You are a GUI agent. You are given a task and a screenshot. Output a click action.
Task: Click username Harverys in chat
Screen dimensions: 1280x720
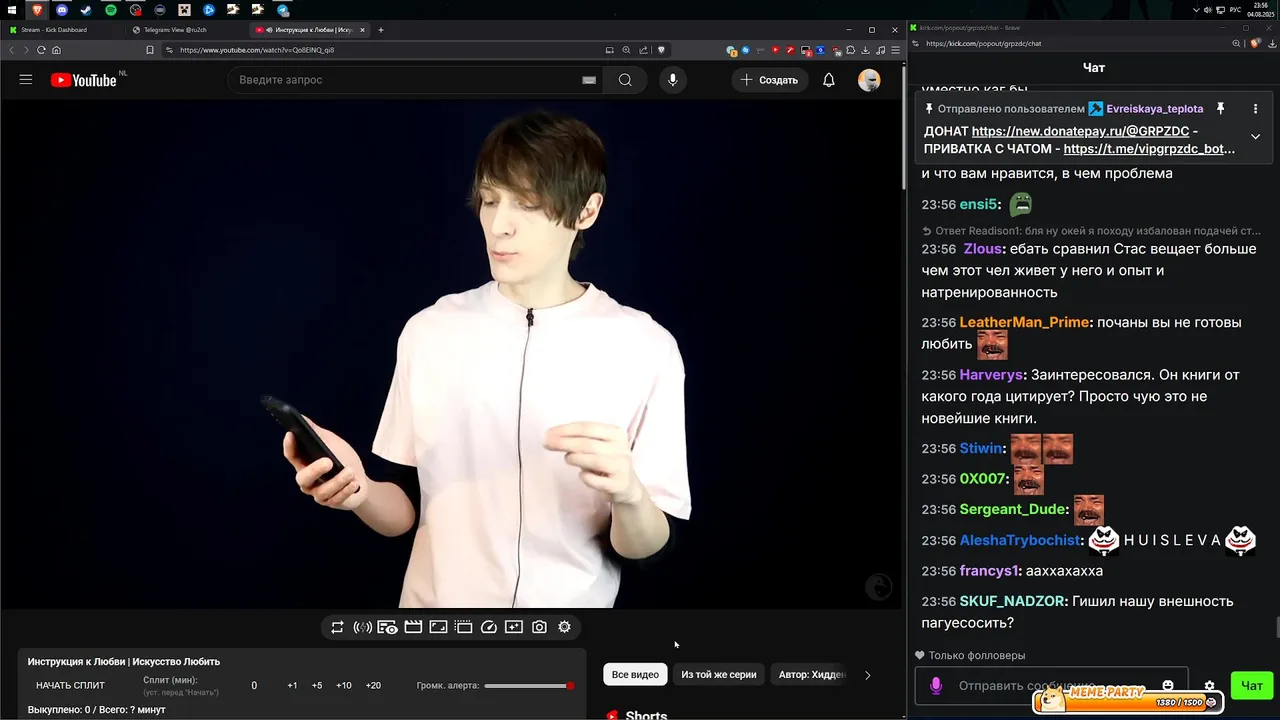tap(991, 375)
